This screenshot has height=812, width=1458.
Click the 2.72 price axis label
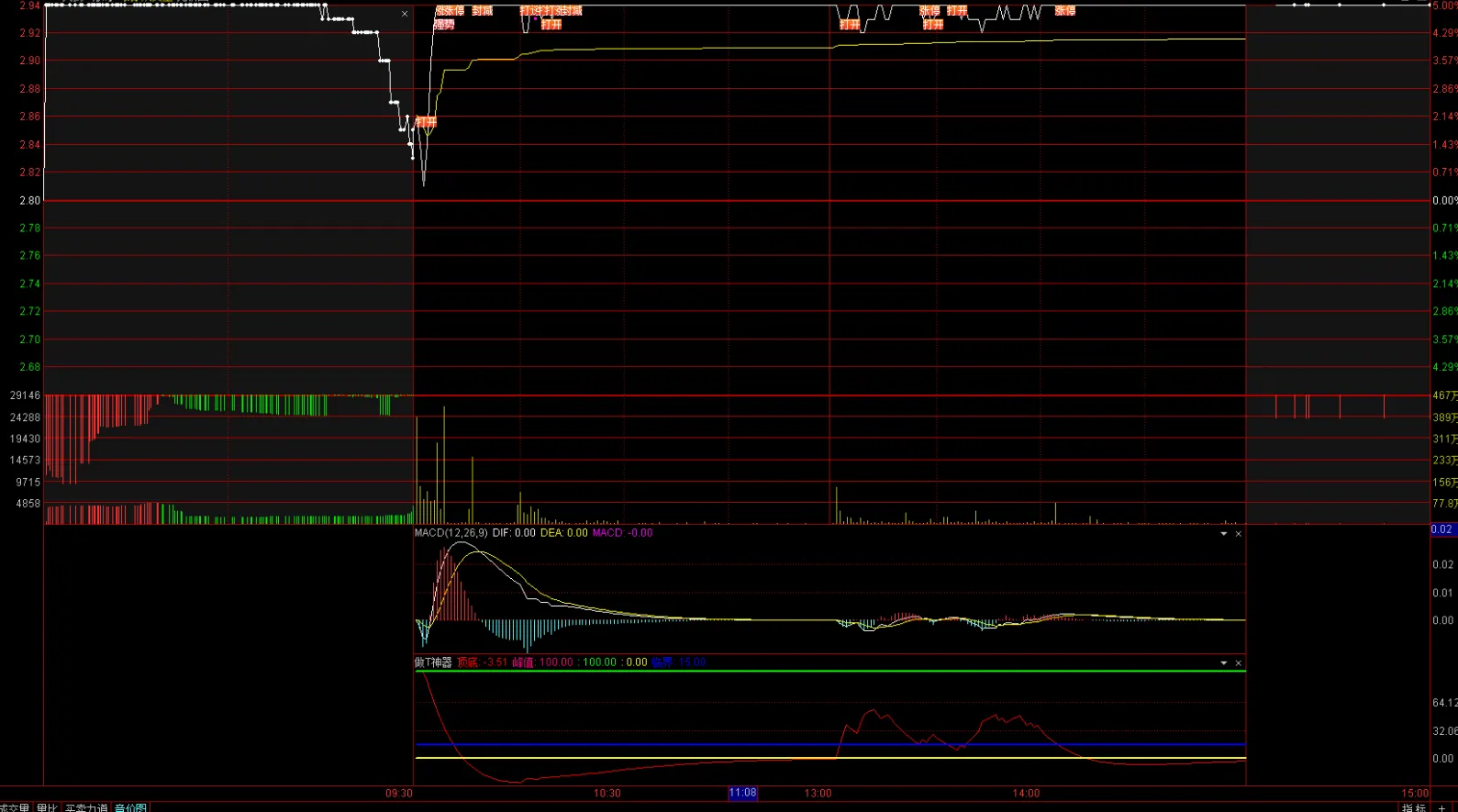[x=30, y=311]
